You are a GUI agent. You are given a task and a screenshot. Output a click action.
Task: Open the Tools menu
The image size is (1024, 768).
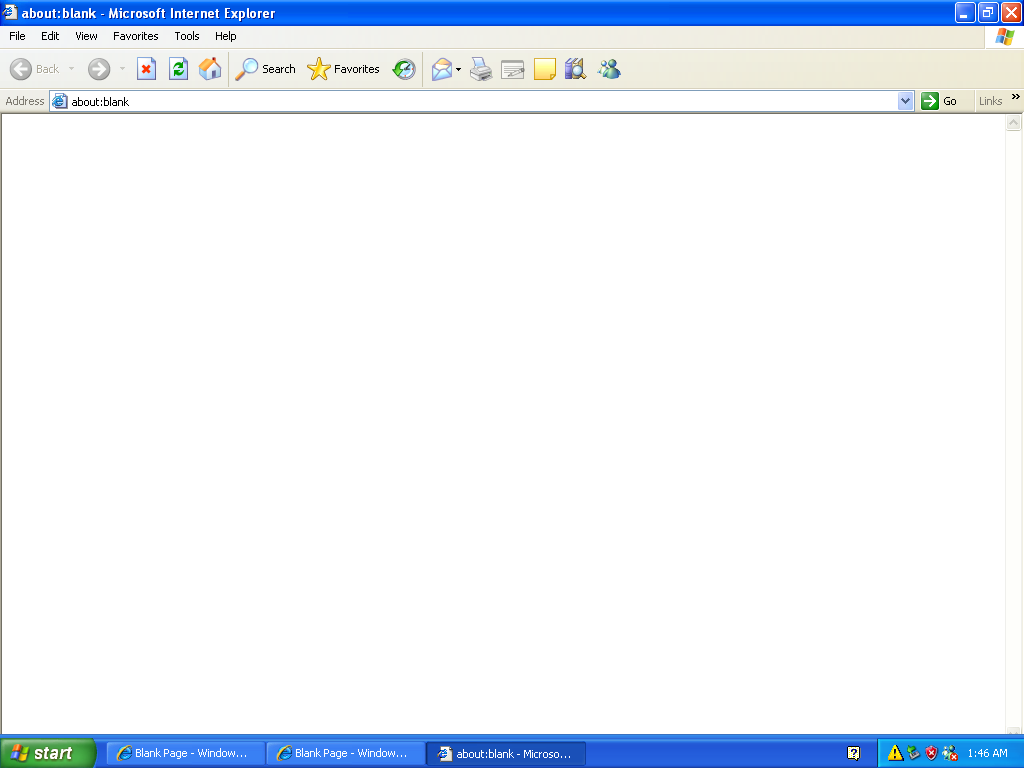(x=187, y=36)
